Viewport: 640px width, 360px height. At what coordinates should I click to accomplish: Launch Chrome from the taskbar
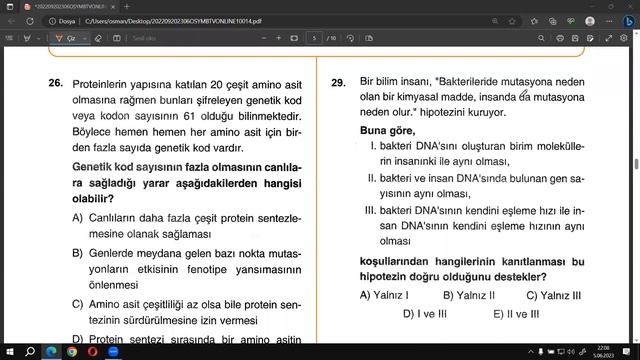pyautogui.click(x=72, y=351)
